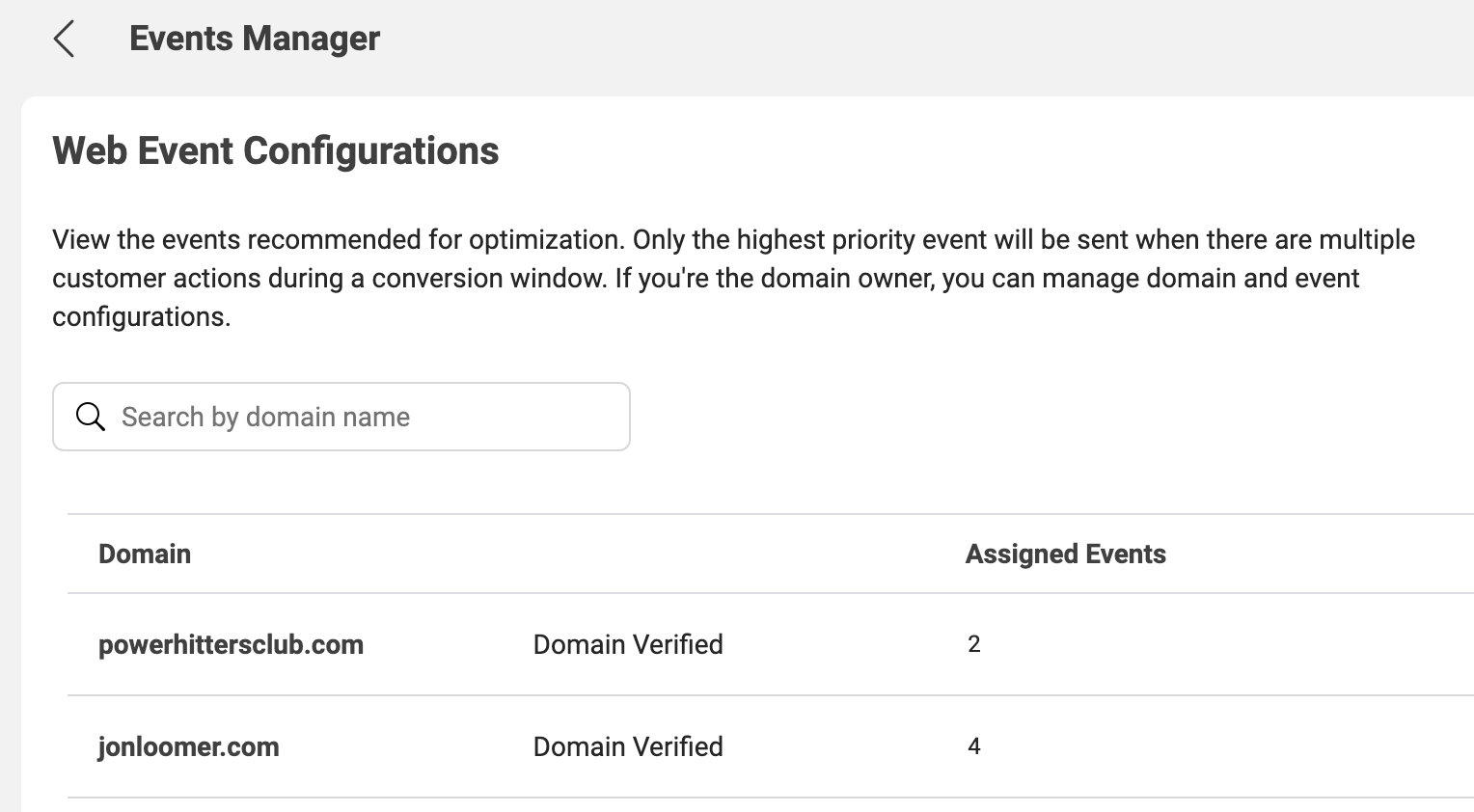This screenshot has height=812, width=1474.
Task: Go back using the left arrow icon
Action: pos(64,40)
